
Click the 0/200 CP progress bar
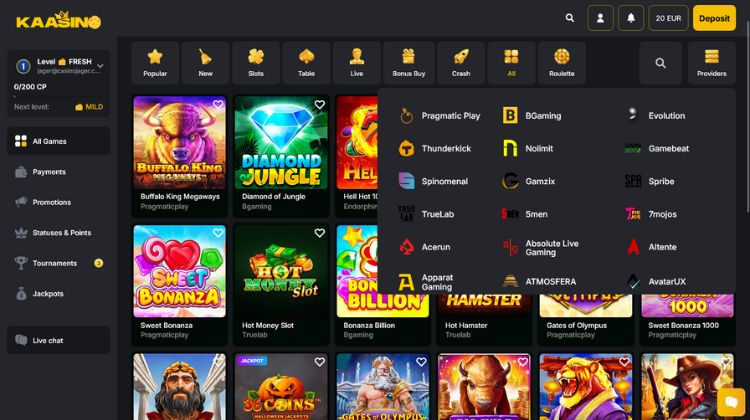[x=58, y=97]
